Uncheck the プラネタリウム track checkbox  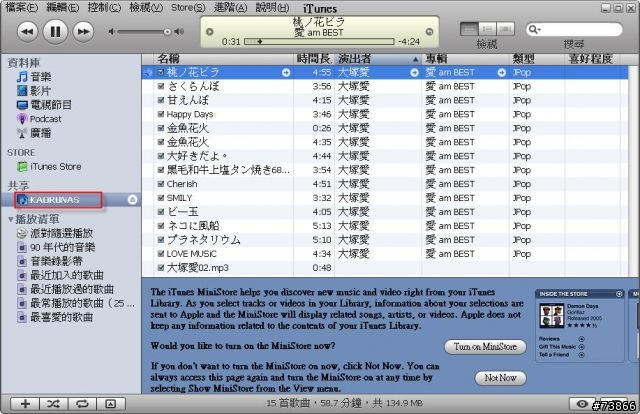[161, 240]
